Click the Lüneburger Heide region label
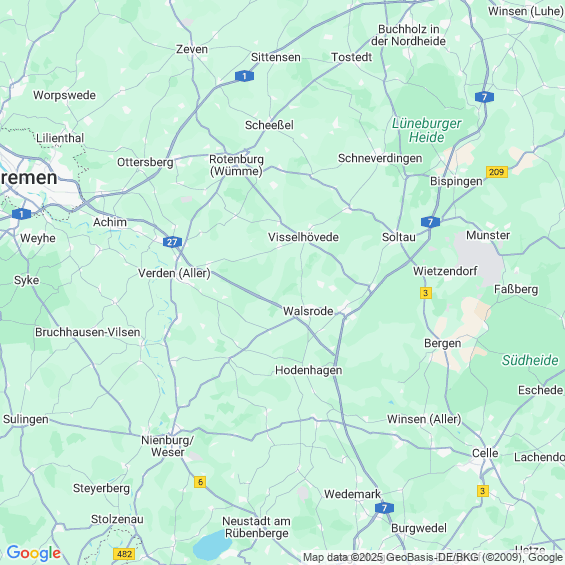Image resolution: width=565 pixels, height=565 pixels. 427,130
